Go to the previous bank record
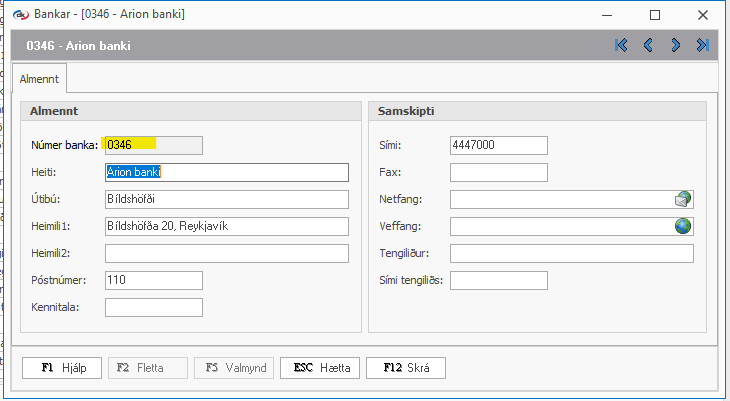The image size is (730, 401). click(648, 46)
